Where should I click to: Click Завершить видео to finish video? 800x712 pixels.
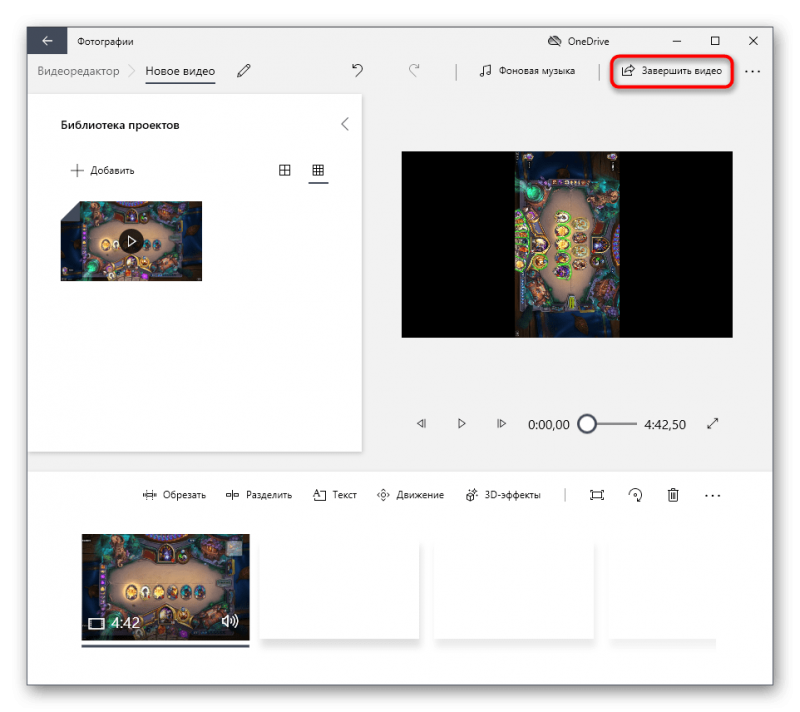672,71
